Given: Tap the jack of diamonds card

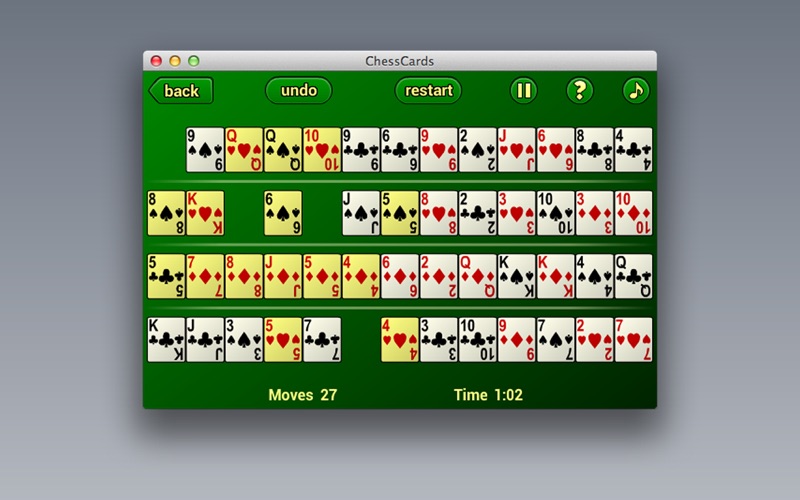Looking at the screenshot, I should [x=283, y=277].
